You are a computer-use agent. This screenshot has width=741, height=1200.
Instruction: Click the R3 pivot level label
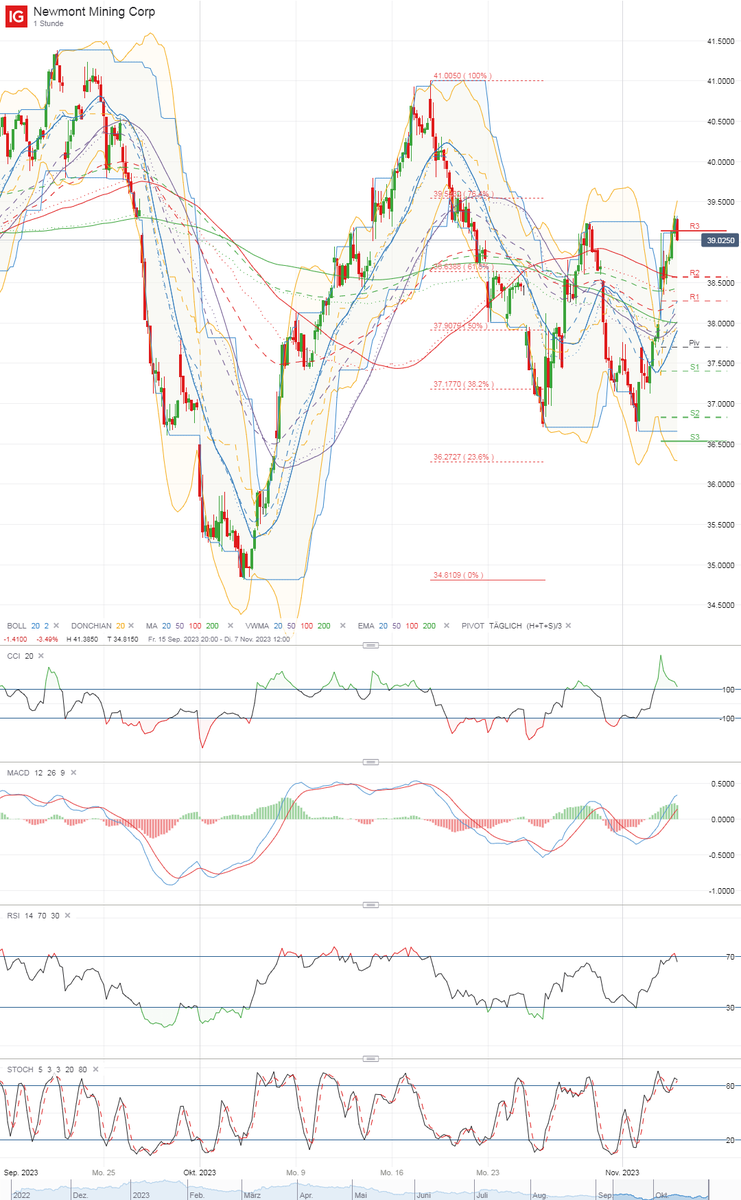694,227
